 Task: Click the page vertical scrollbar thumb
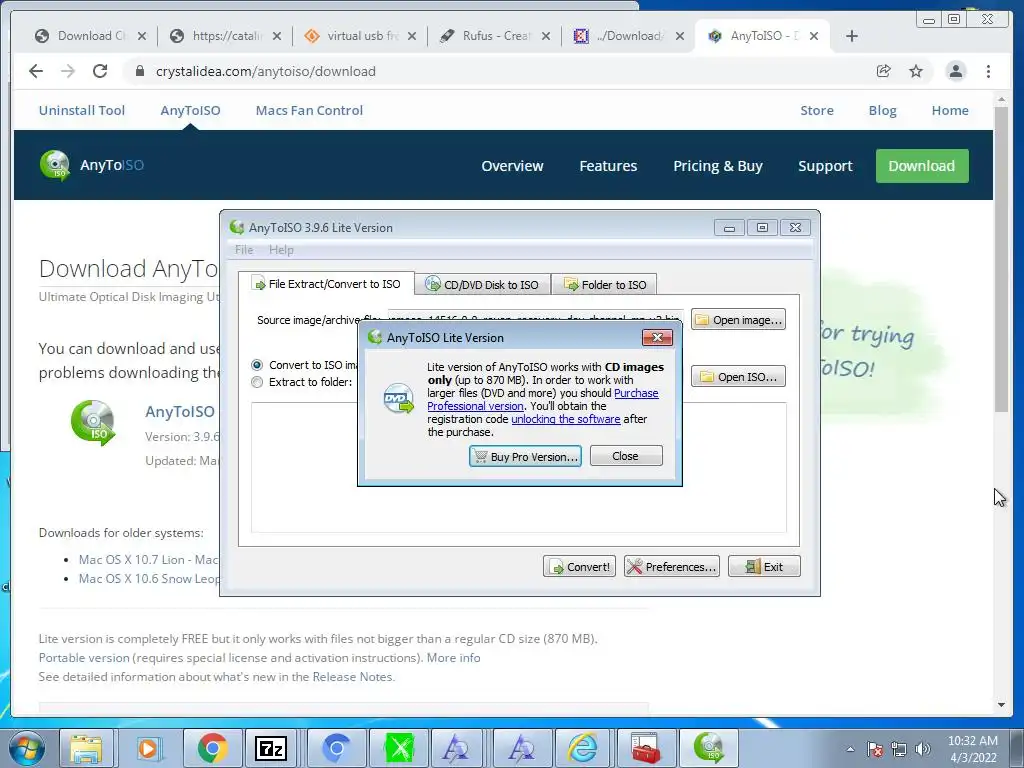tap(1001, 258)
